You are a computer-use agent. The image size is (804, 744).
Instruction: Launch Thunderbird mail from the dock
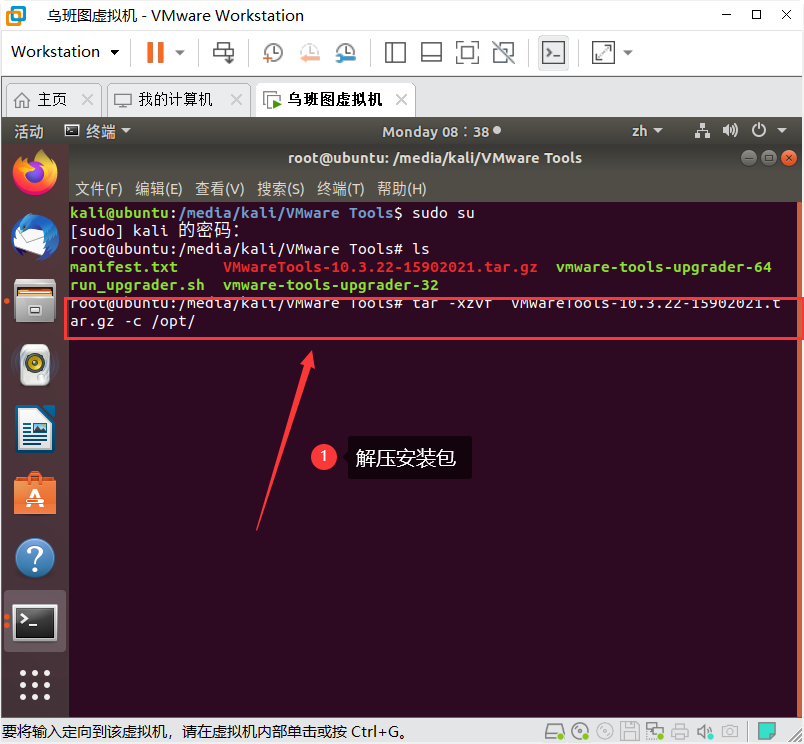[x=35, y=237]
